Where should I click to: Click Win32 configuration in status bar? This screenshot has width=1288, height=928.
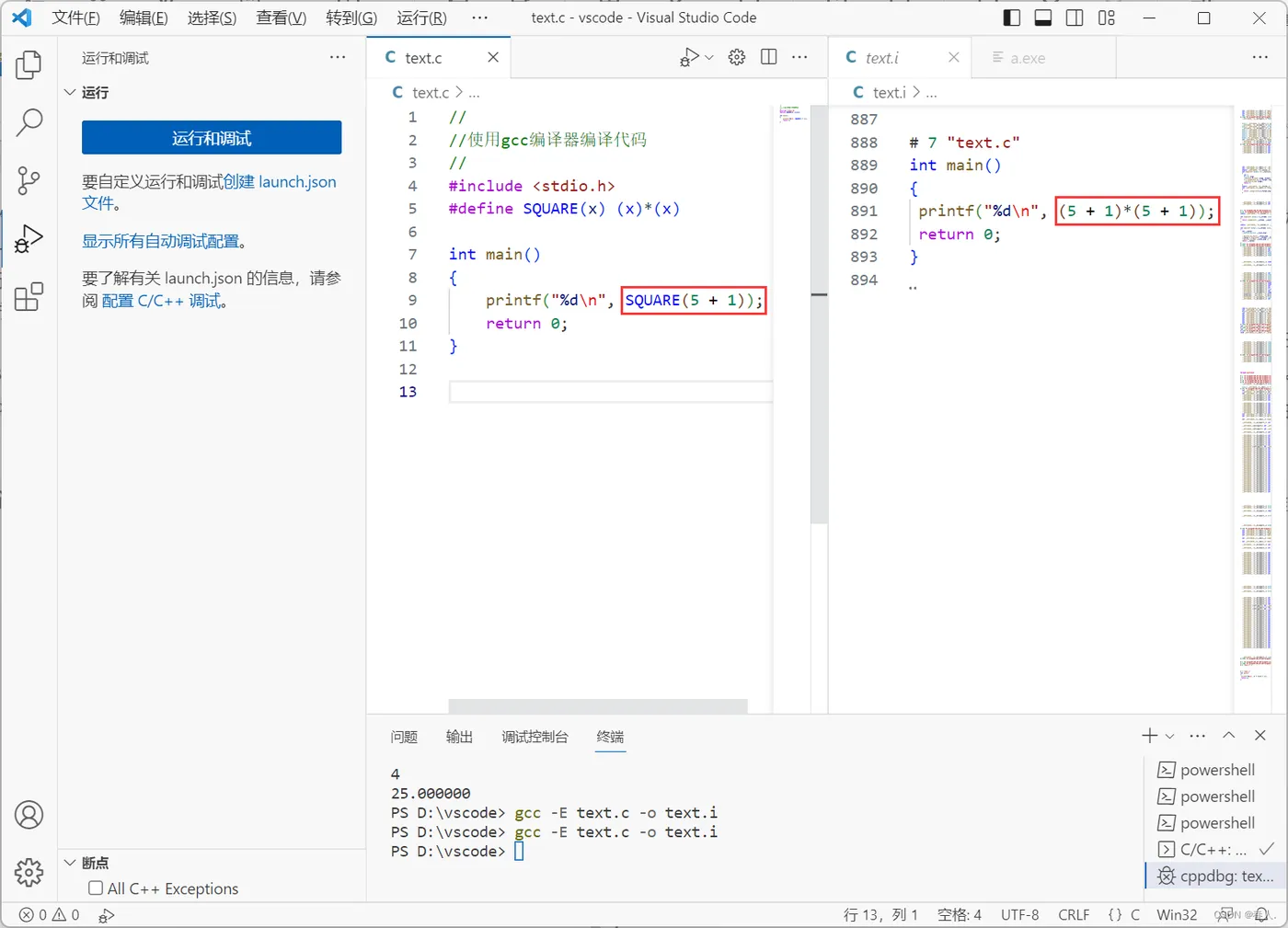(1177, 915)
